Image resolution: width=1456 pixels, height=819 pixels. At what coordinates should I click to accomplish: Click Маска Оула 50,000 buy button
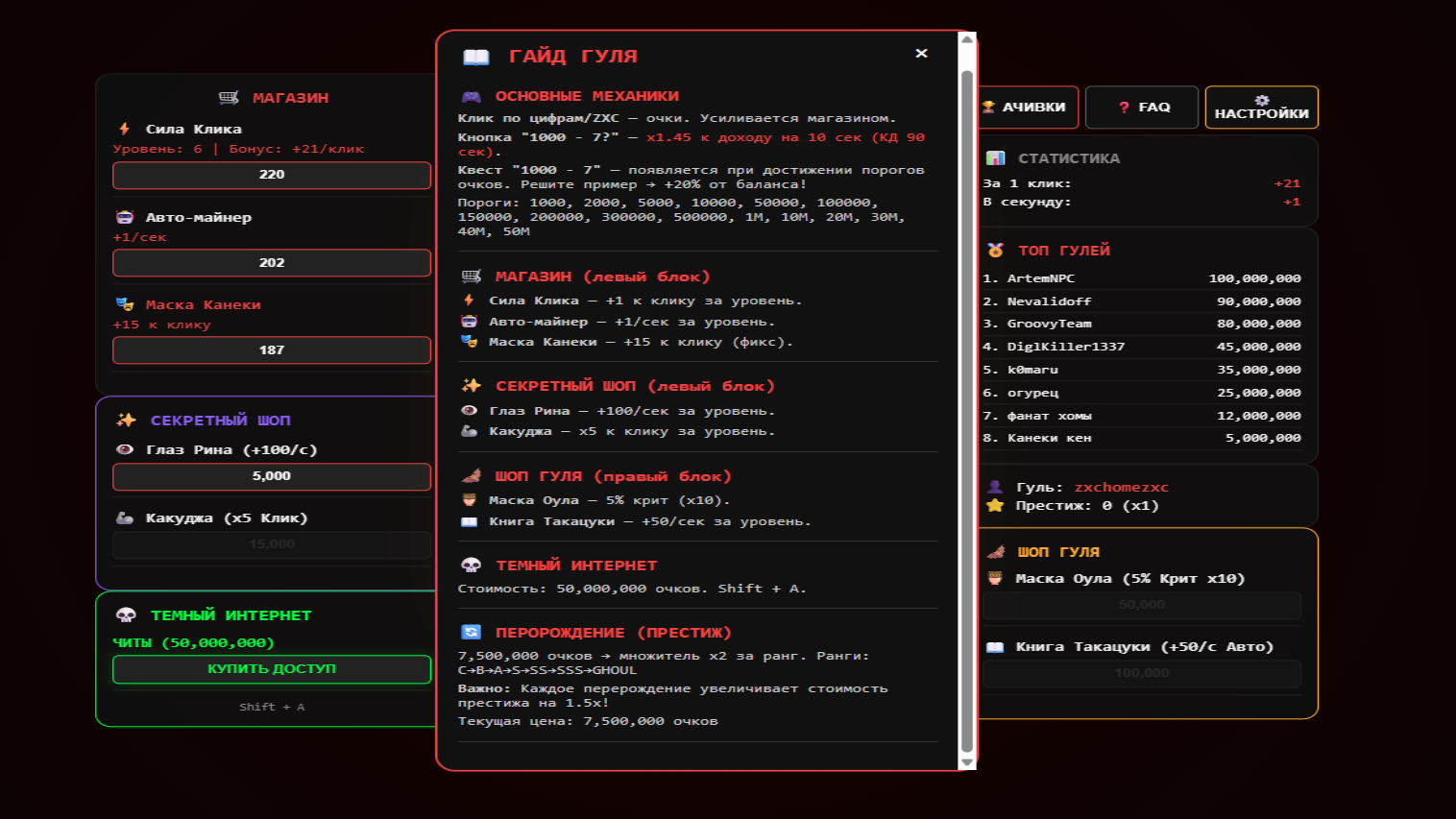[1142, 605]
